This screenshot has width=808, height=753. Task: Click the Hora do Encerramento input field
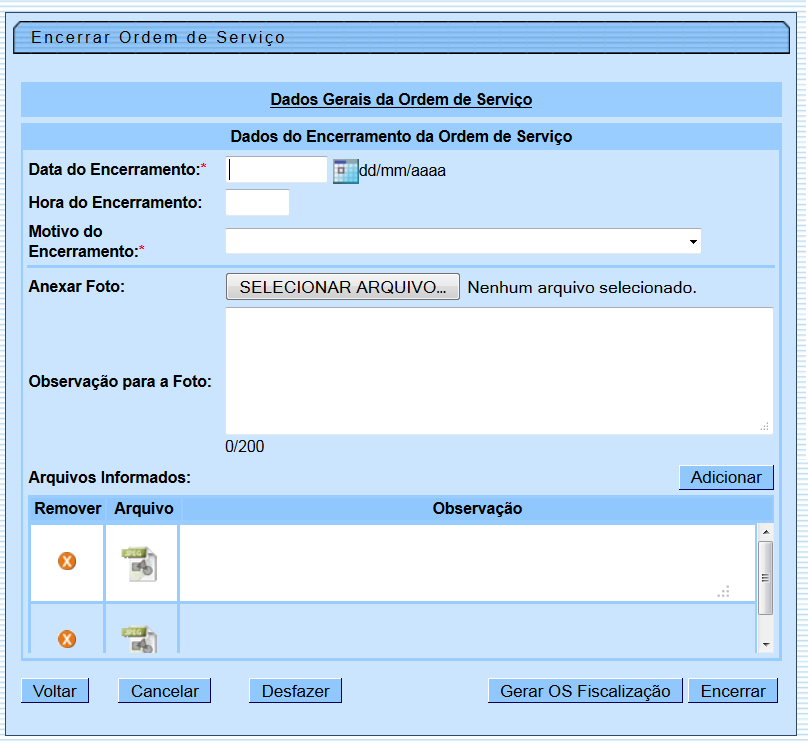258,202
